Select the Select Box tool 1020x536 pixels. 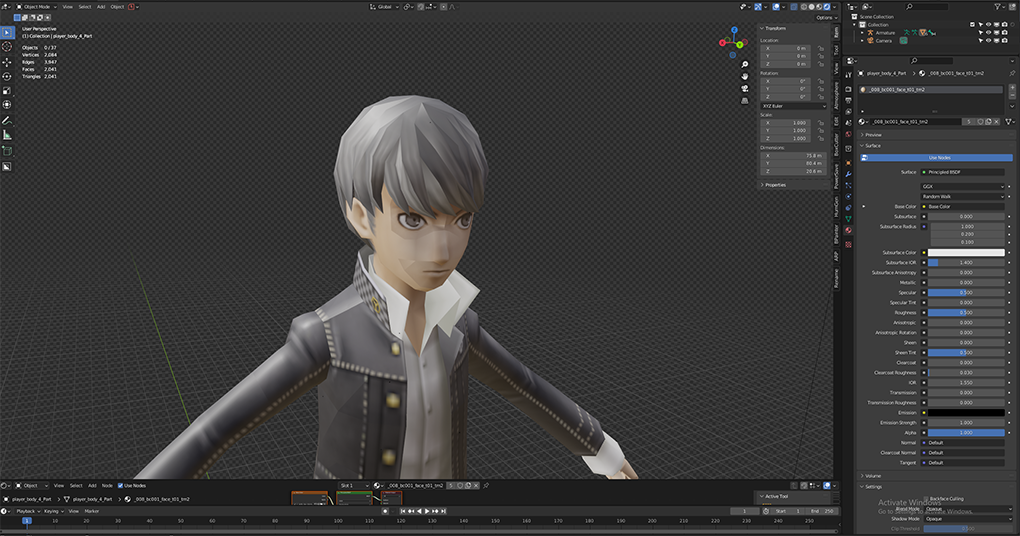[x=7, y=32]
